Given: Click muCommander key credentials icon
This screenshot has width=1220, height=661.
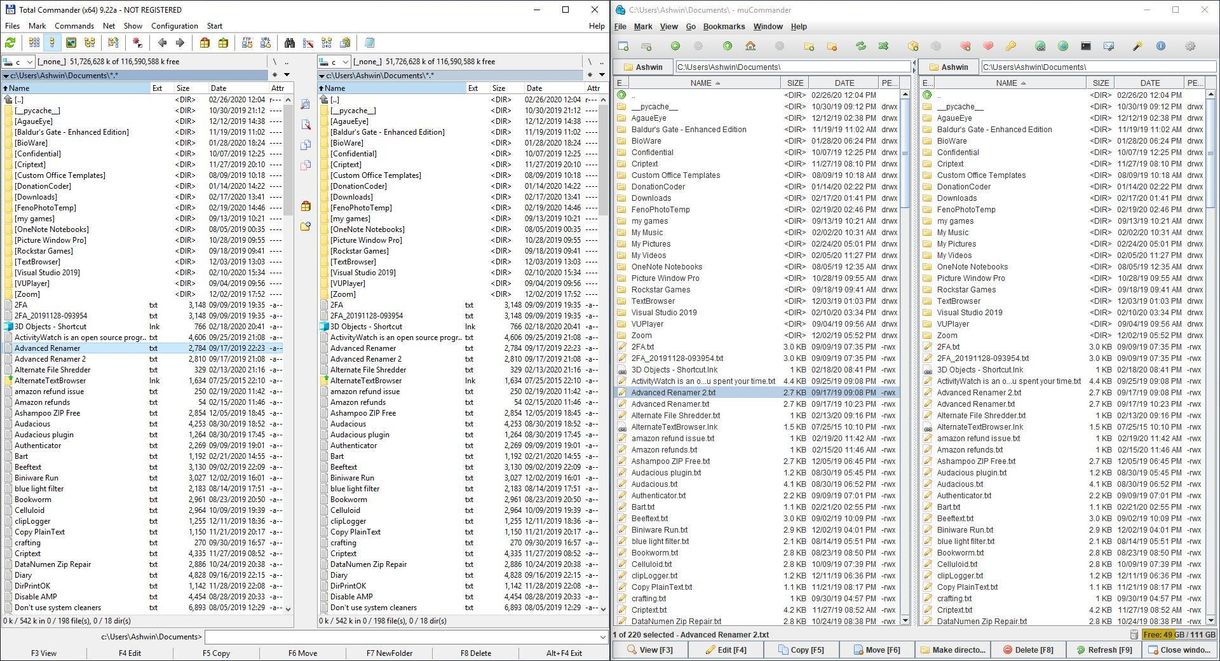Looking at the screenshot, I should (x=1010, y=46).
